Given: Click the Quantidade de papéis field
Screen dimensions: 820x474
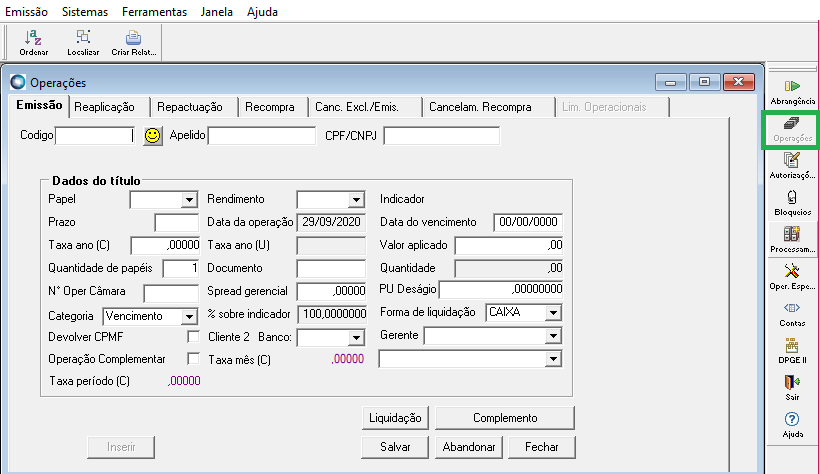Looking at the screenshot, I should coord(181,268).
